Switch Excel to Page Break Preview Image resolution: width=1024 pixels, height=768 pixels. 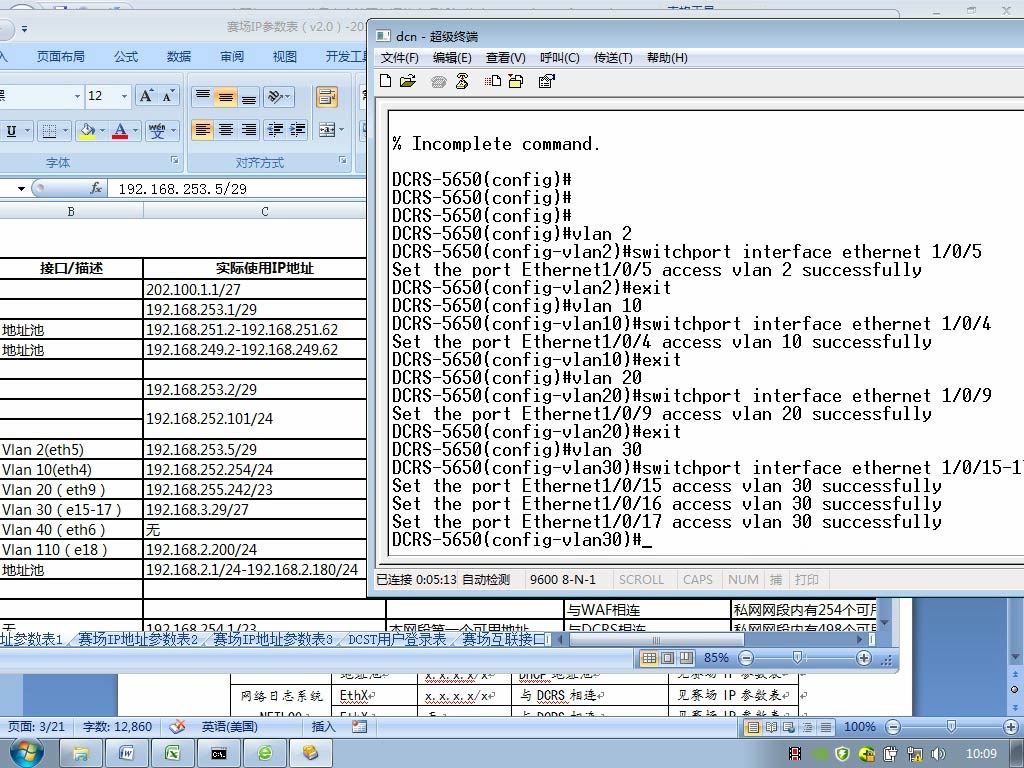click(x=686, y=658)
